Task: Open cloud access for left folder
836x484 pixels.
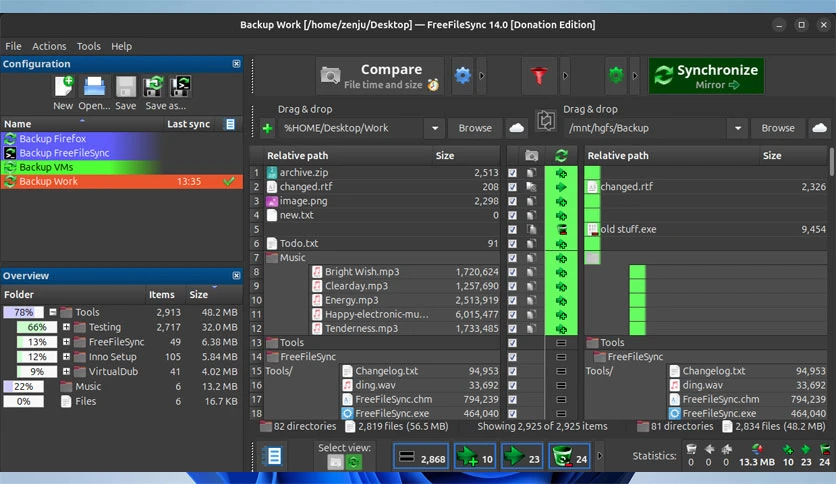Action: click(517, 128)
